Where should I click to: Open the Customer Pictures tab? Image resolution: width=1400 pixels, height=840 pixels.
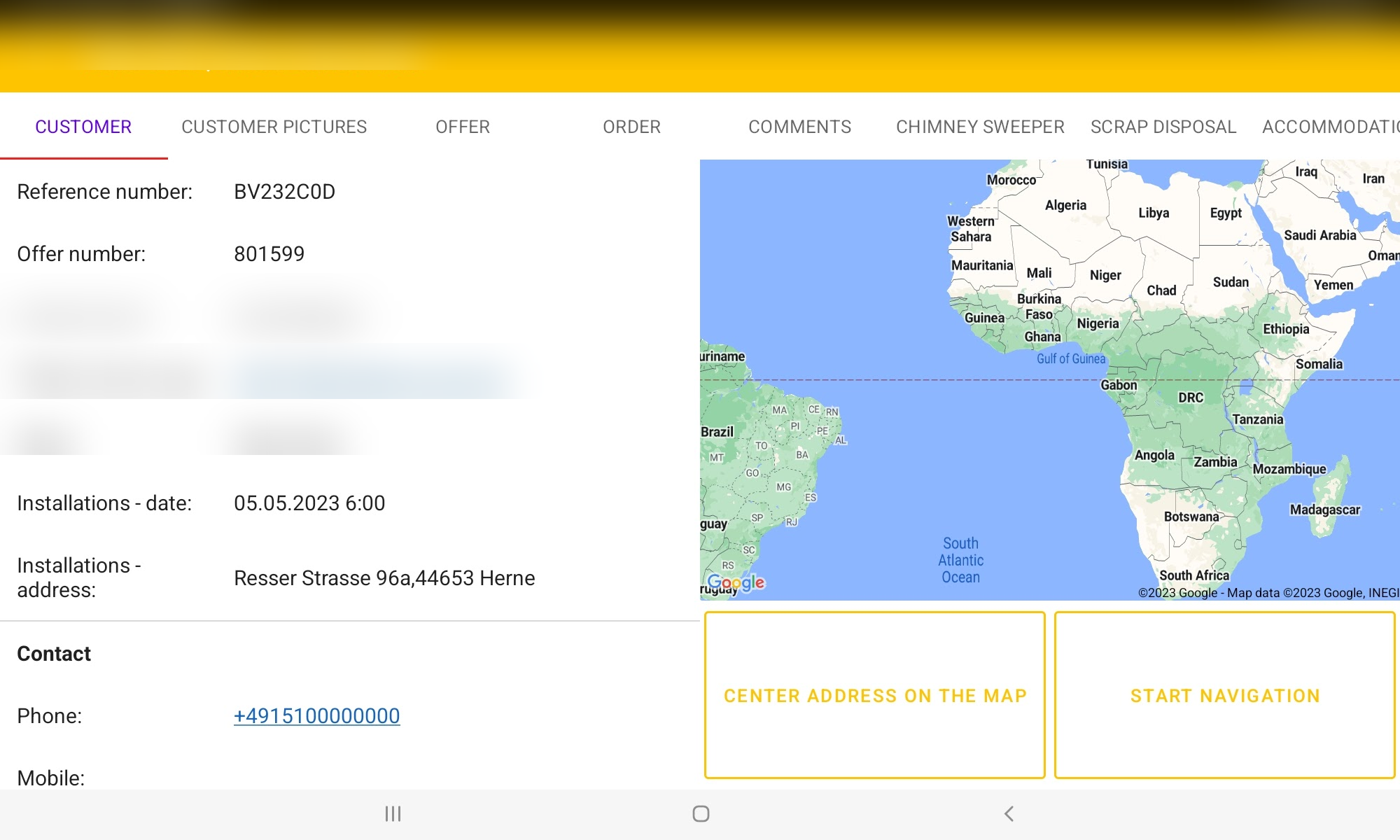coord(274,127)
